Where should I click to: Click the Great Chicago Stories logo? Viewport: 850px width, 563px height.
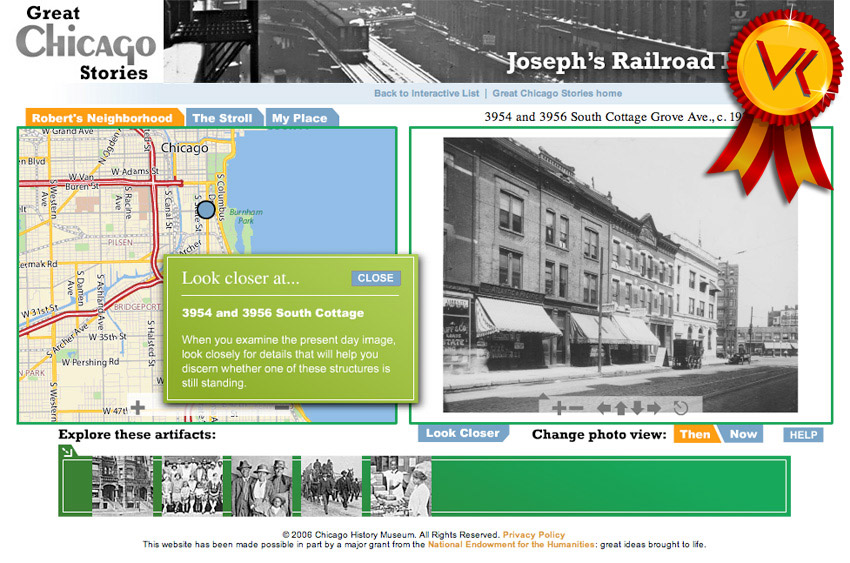click(85, 42)
